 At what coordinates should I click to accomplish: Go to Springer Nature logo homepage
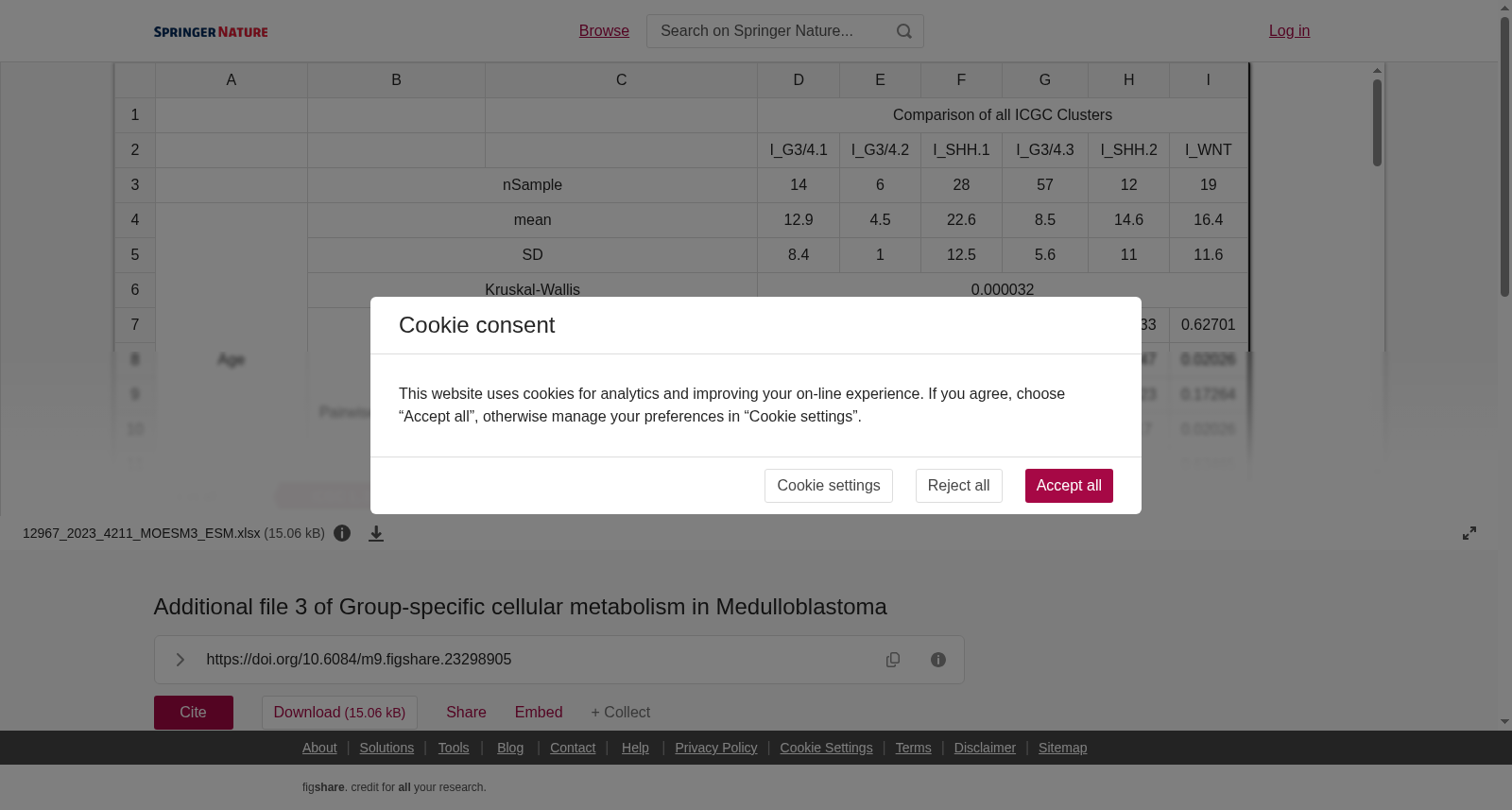coord(211,31)
